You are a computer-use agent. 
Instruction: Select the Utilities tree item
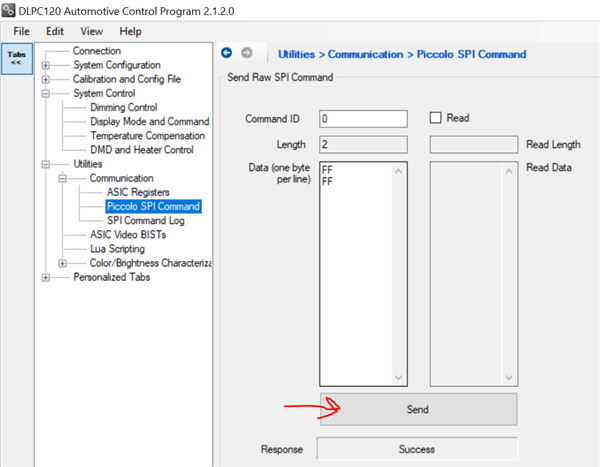click(88, 164)
